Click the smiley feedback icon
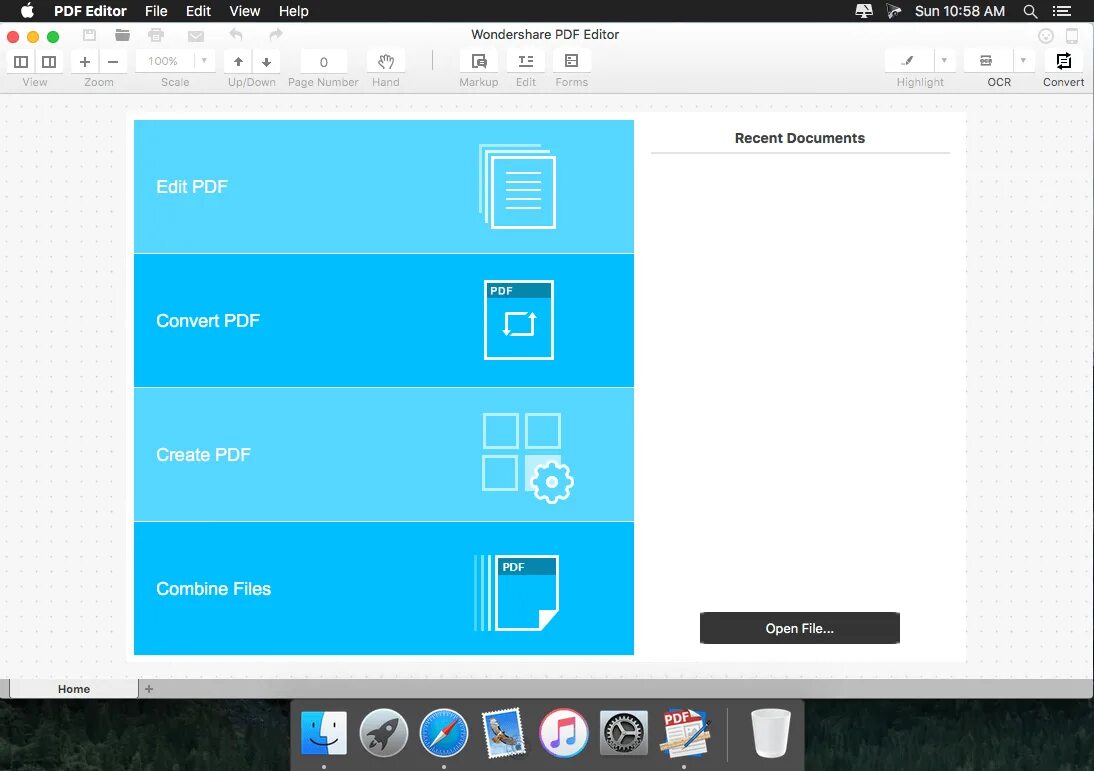 (x=1045, y=36)
